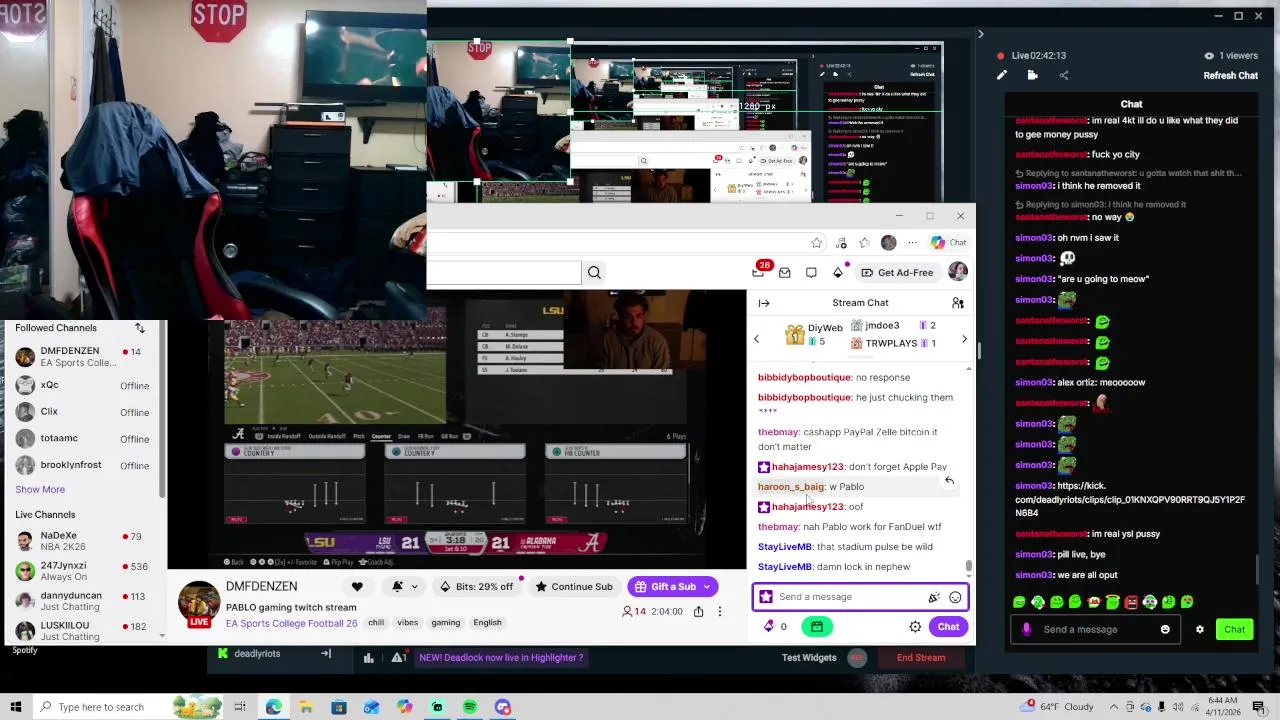
Task: Collapse Stream Chat with the arrow icon
Action: (764, 303)
